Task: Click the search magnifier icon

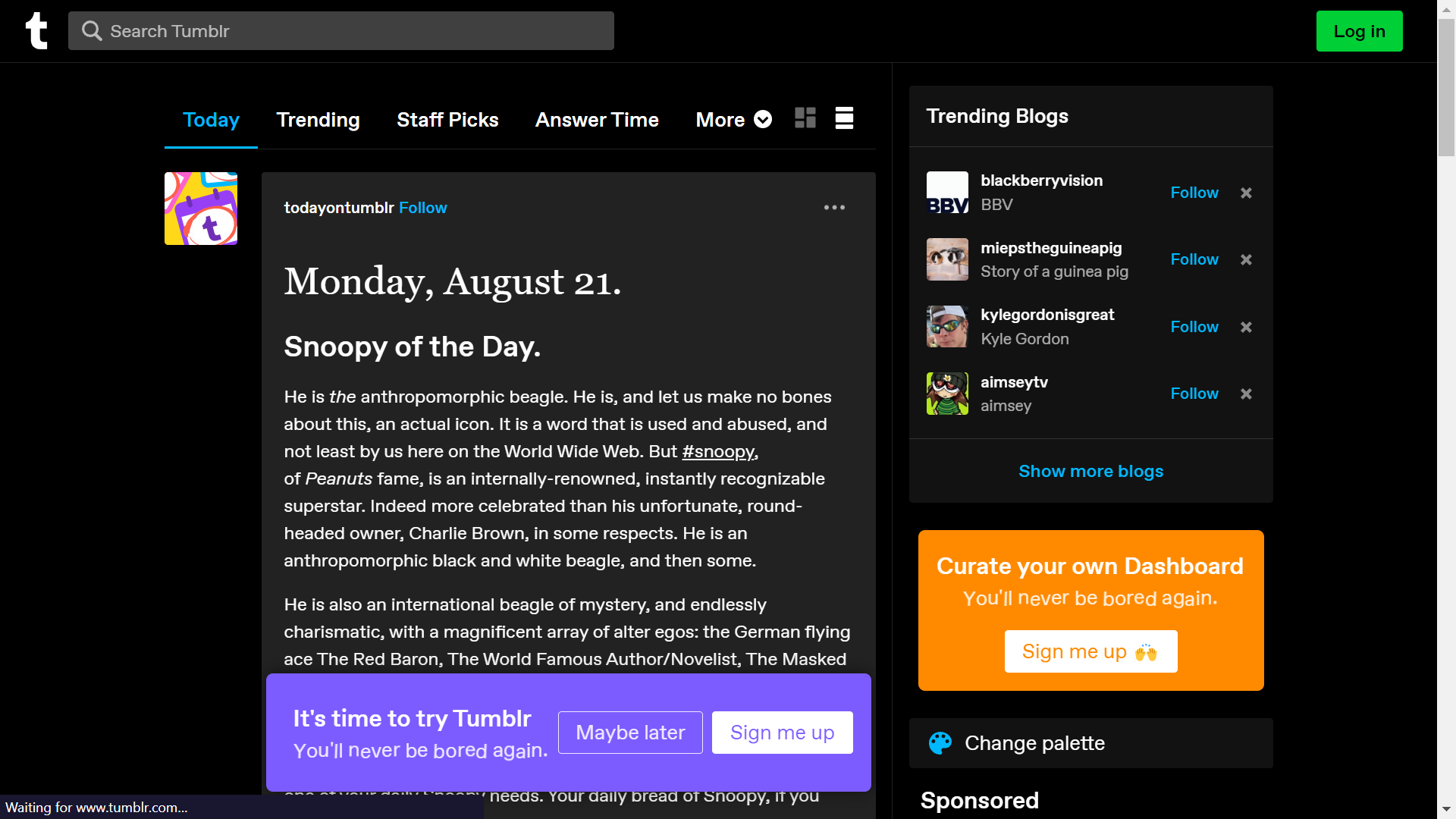Action: pyautogui.click(x=92, y=31)
